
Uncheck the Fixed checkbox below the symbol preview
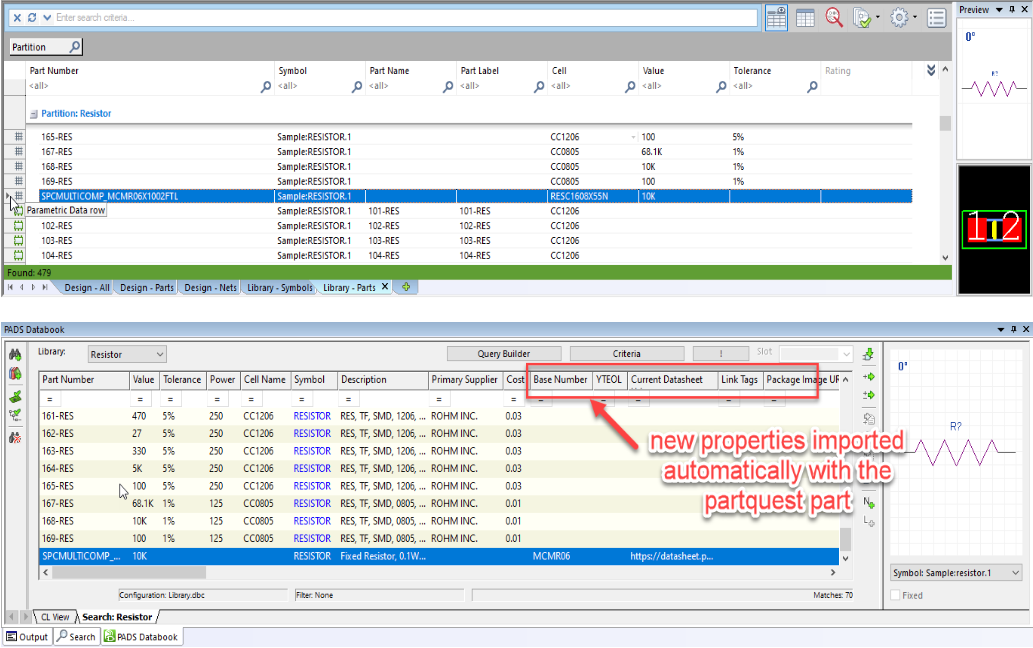[x=893, y=595]
